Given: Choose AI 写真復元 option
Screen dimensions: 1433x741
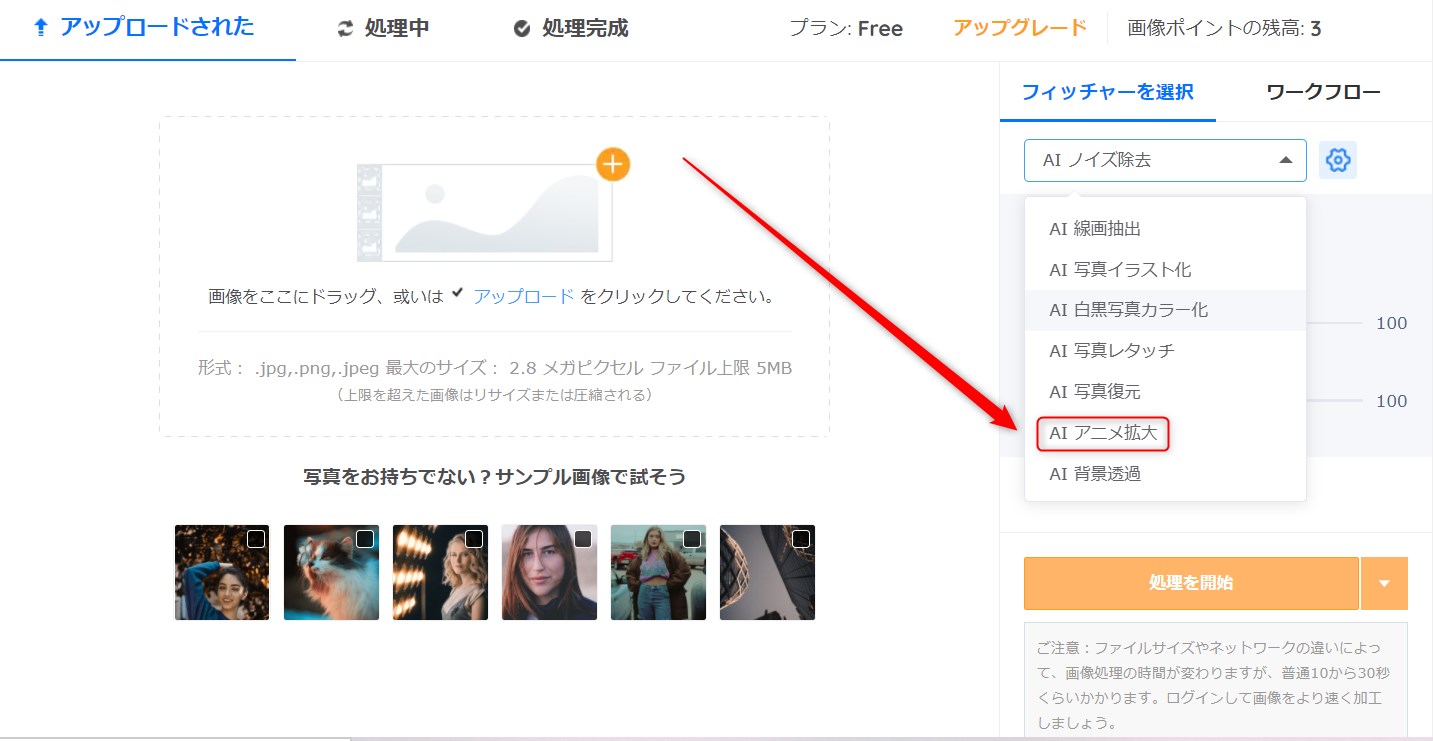Looking at the screenshot, I should pyautogui.click(x=1165, y=392).
